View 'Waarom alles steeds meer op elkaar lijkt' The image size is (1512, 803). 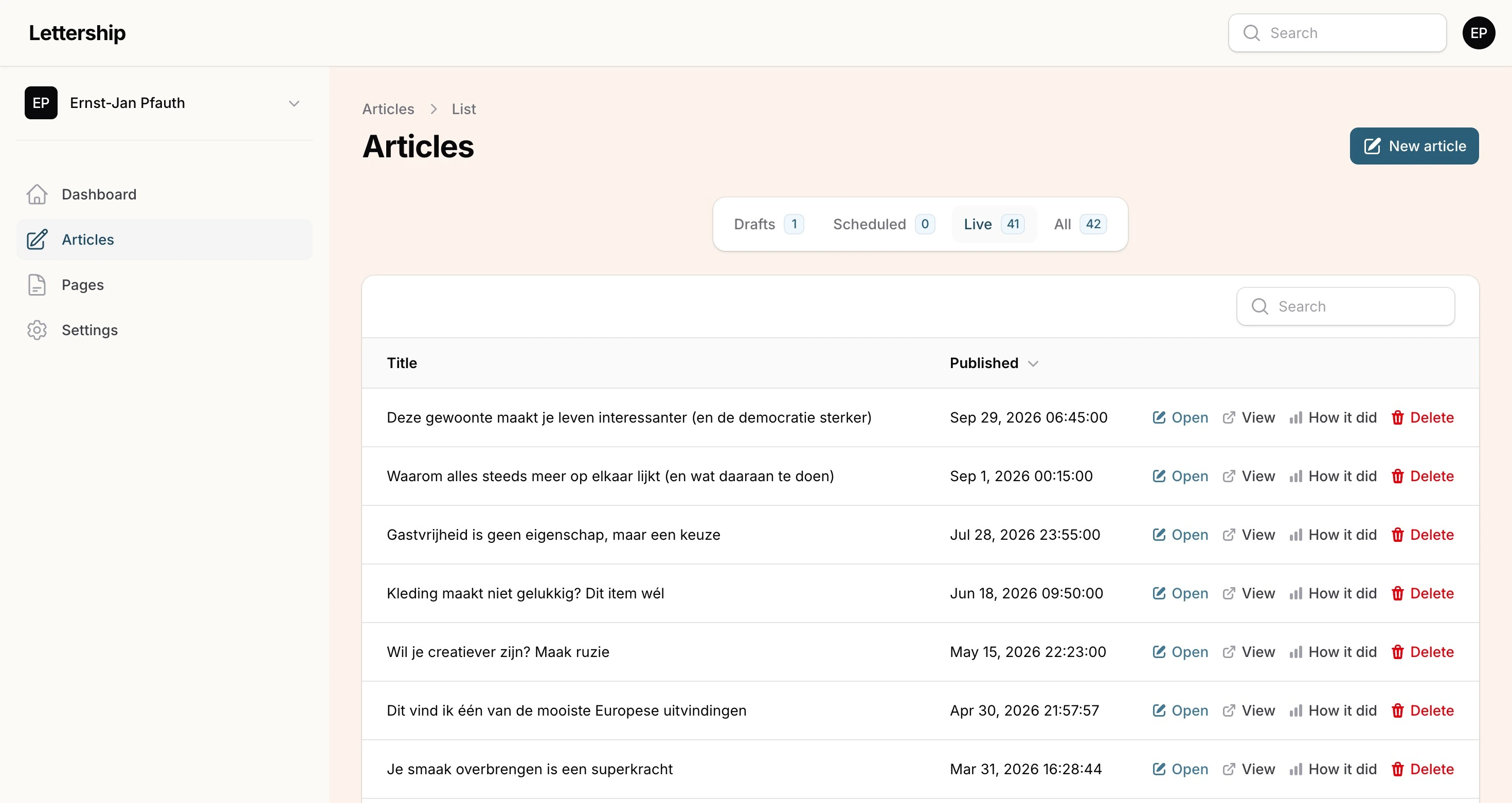tap(1249, 476)
